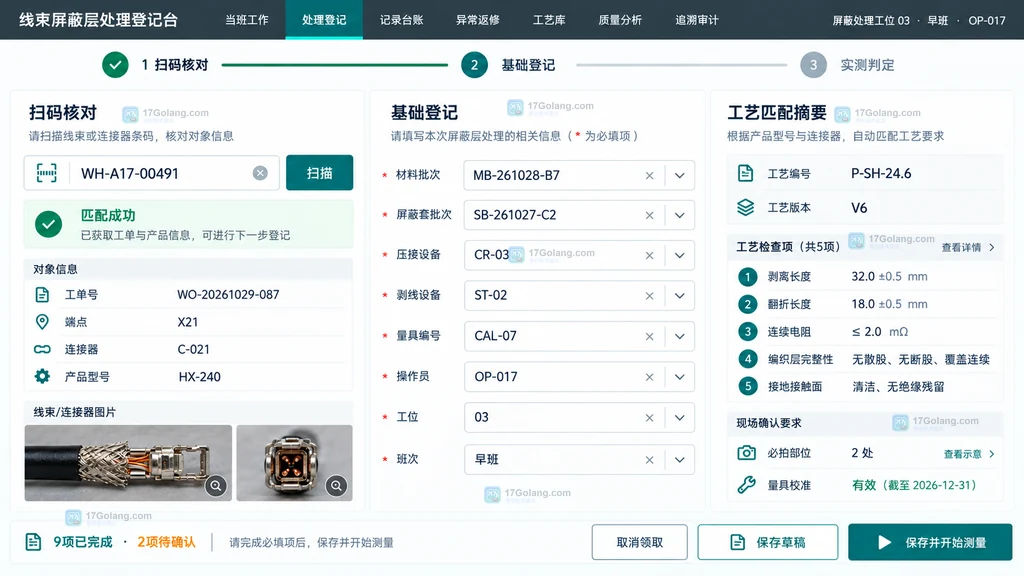The image size is (1024, 576).
Task: Clear the 量具编号 CAL-07 value
Action: [x=649, y=336]
